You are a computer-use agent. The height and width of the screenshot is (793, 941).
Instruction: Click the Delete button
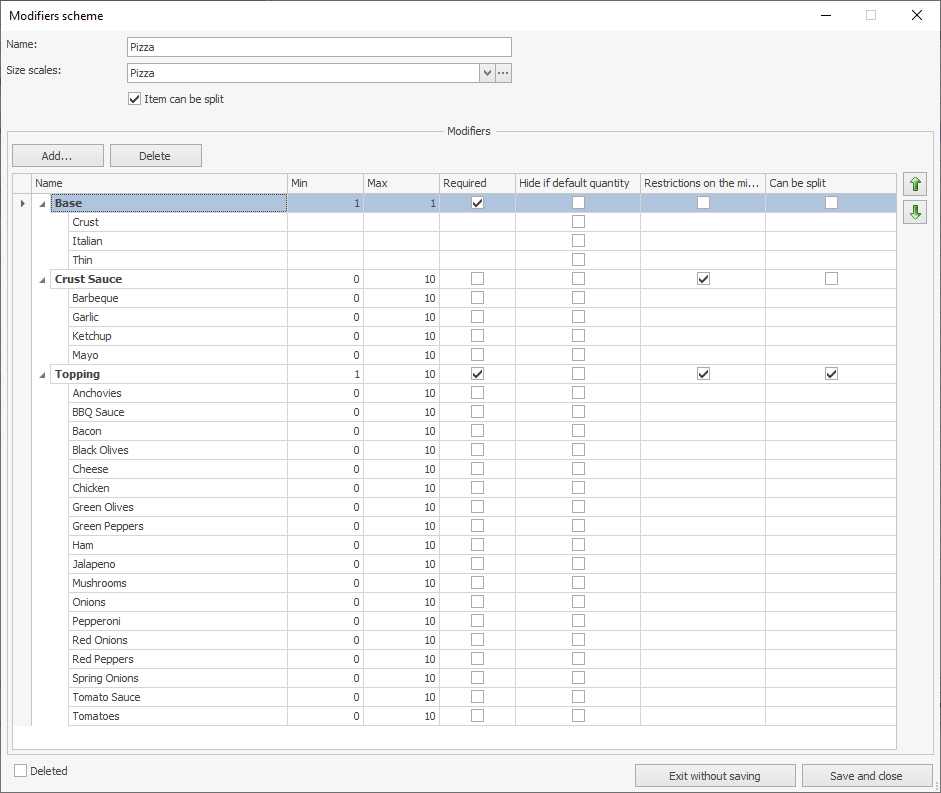coord(155,156)
